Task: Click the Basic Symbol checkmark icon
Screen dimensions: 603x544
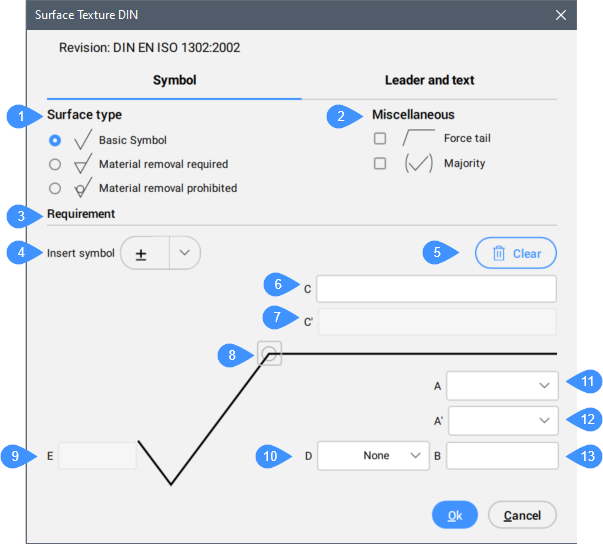Action: pyautogui.click(x=82, y=140)
